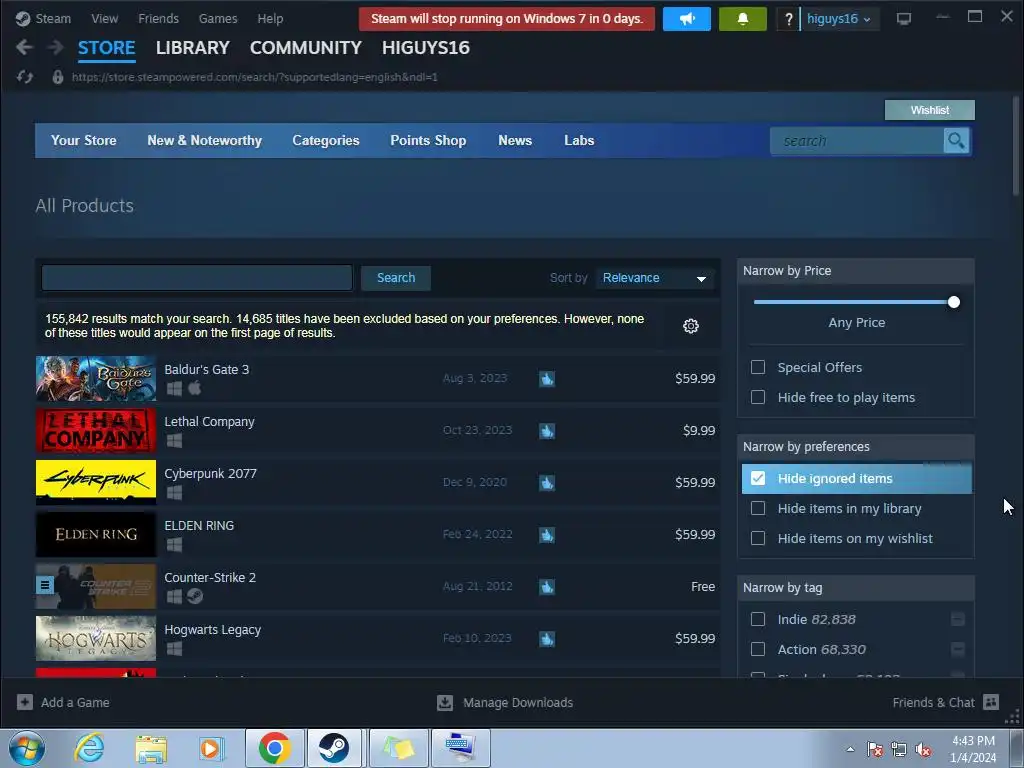Click the Wishlist button
1024x768 pixels.
coord(929,110)
